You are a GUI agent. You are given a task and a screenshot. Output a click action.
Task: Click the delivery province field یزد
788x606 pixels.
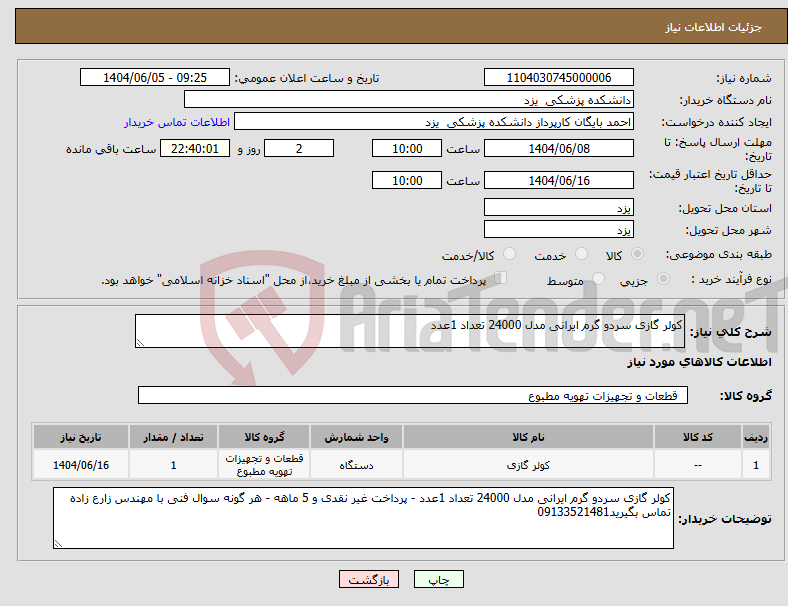coord(558,207)
